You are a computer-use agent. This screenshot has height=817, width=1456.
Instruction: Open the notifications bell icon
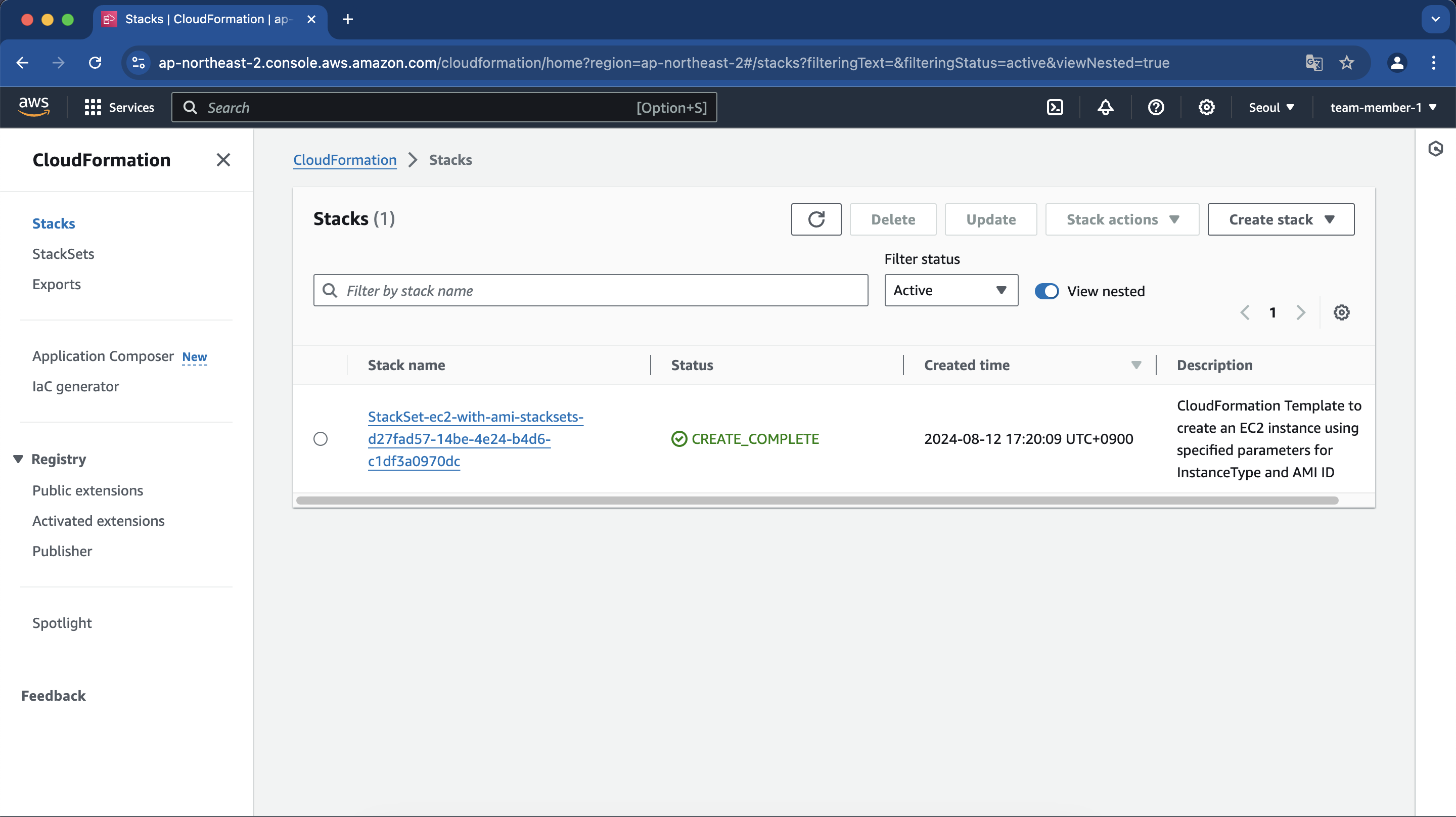pos(1105,107)
